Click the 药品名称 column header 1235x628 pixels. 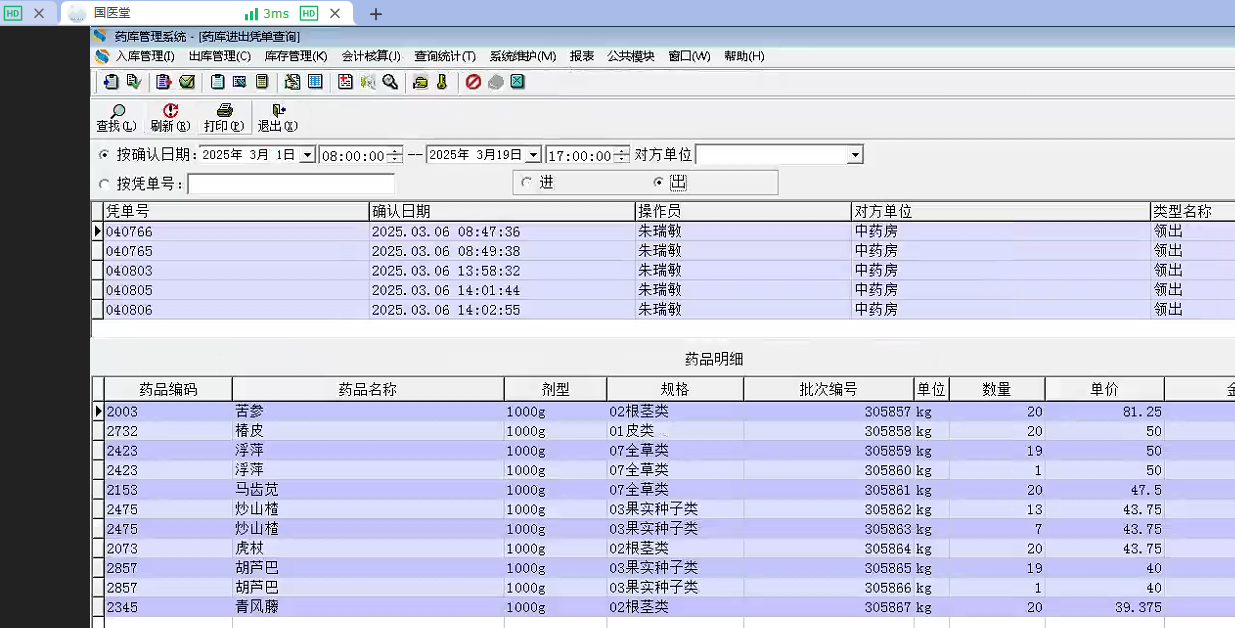pyautogui.click(x=367, y=390)
